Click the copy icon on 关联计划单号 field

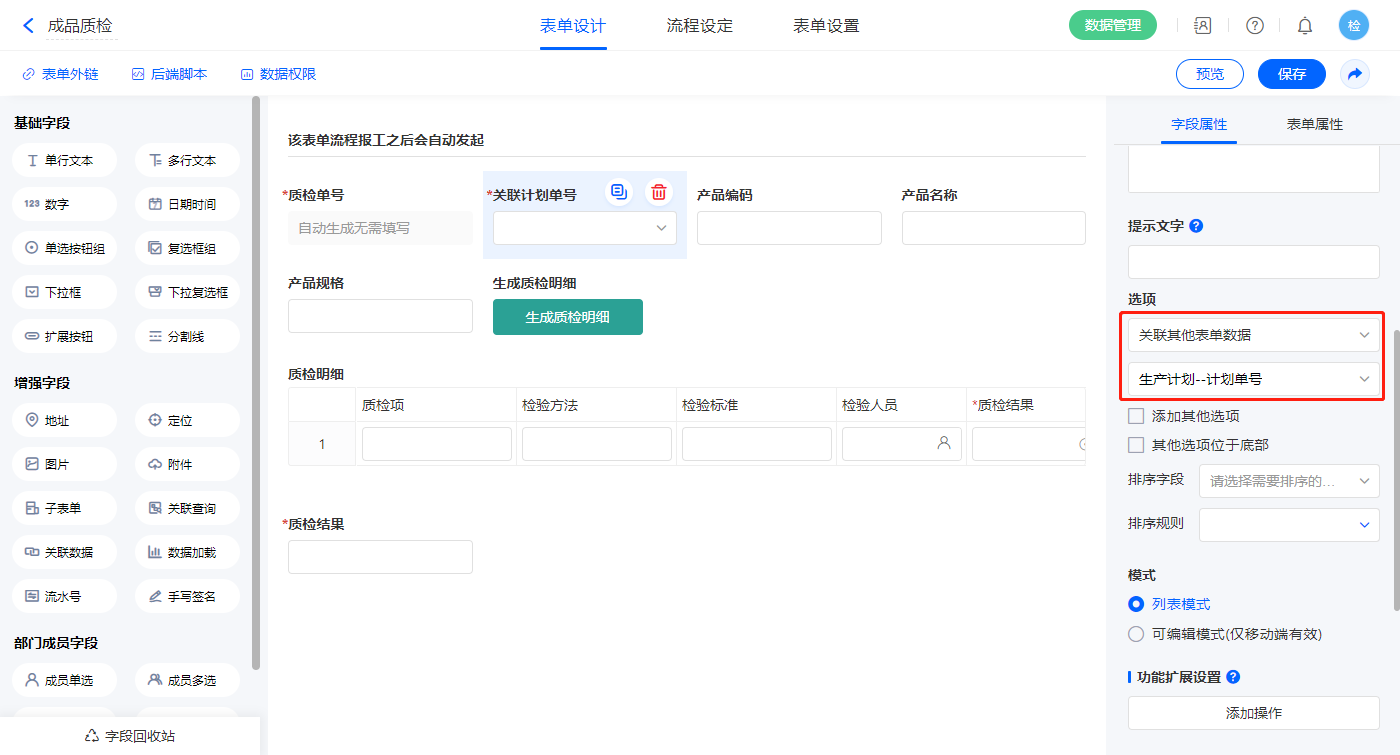619,193
